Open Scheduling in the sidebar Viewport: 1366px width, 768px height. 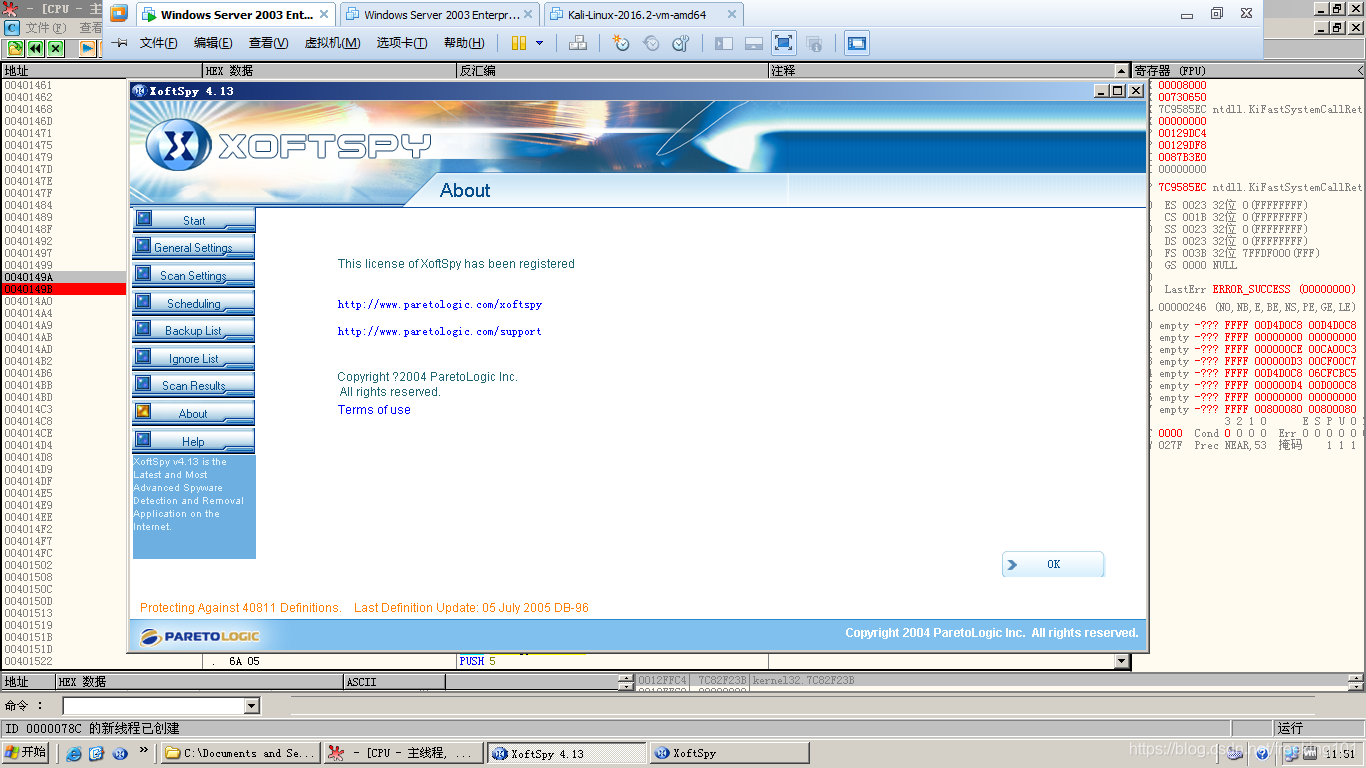(x=194, y=303)
